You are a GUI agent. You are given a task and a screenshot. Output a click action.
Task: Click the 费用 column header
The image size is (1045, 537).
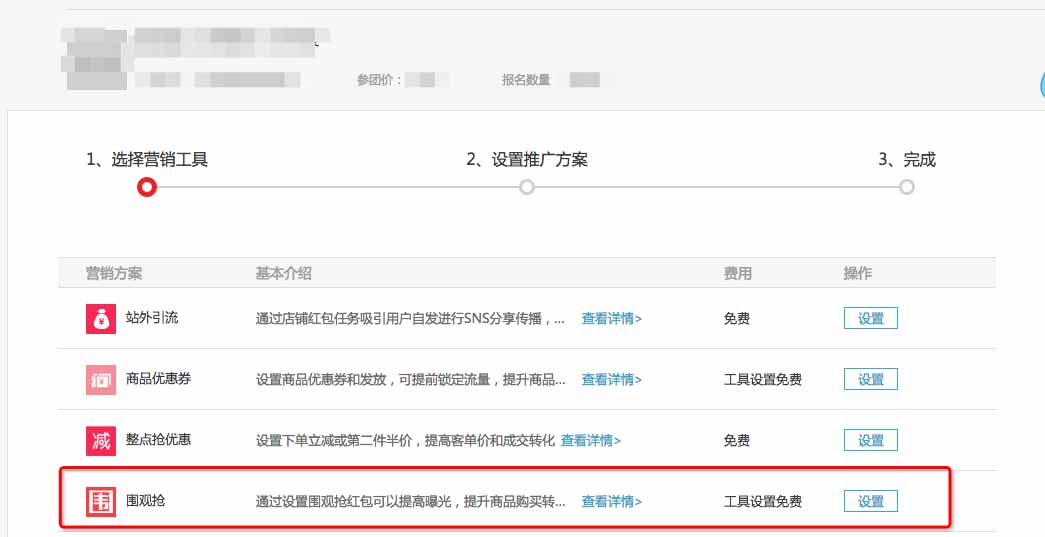pyautogui.click(x=738, y=273)
